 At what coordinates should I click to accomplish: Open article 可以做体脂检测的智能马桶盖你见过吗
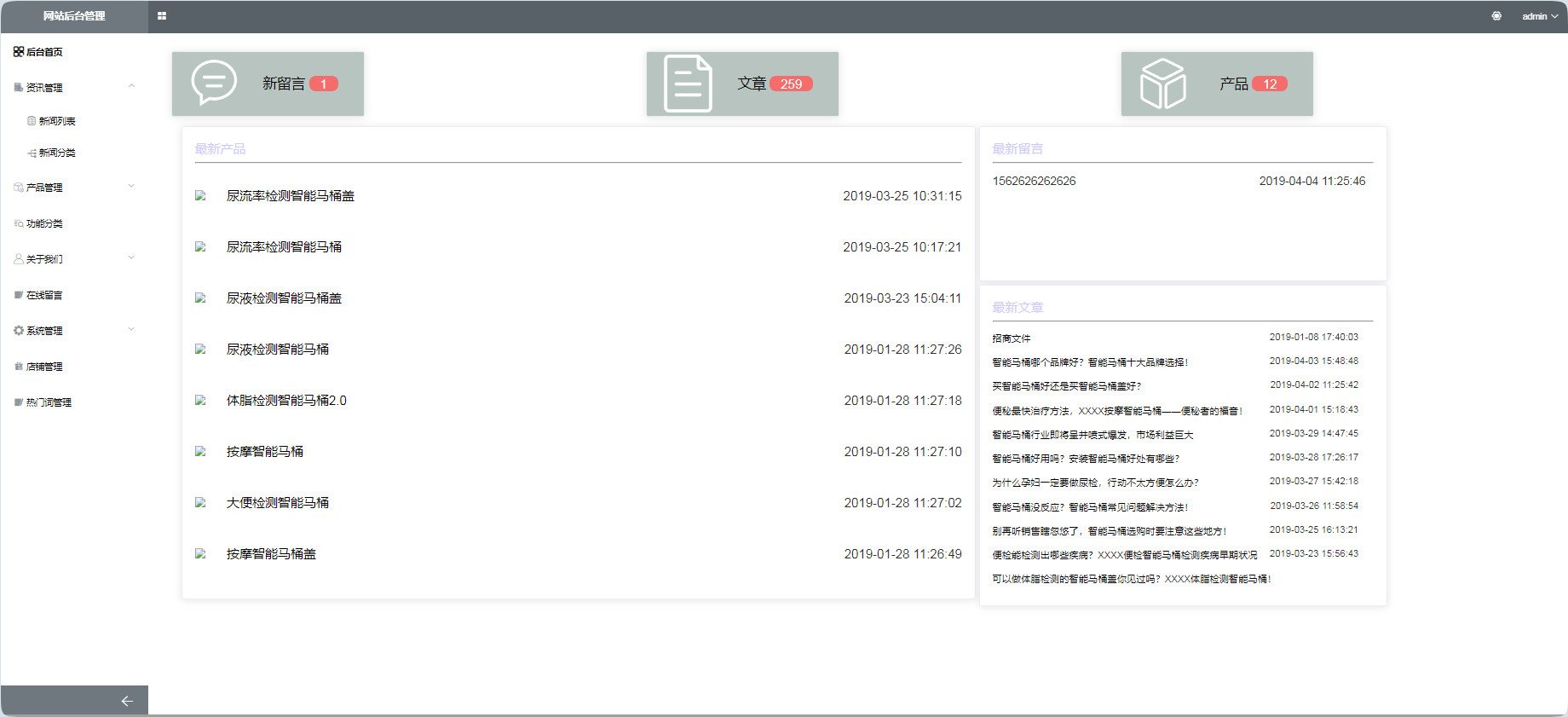(x=1132, y=579)
